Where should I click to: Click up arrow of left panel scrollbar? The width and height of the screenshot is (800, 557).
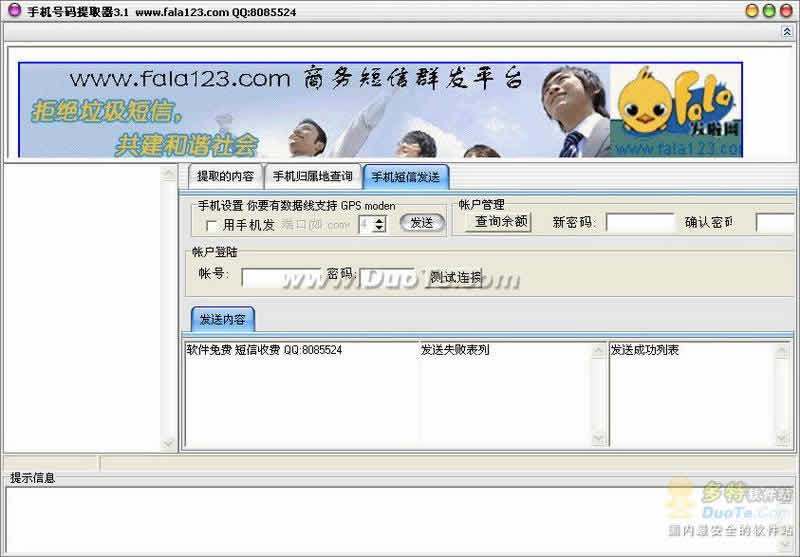(x=168, y=173)
